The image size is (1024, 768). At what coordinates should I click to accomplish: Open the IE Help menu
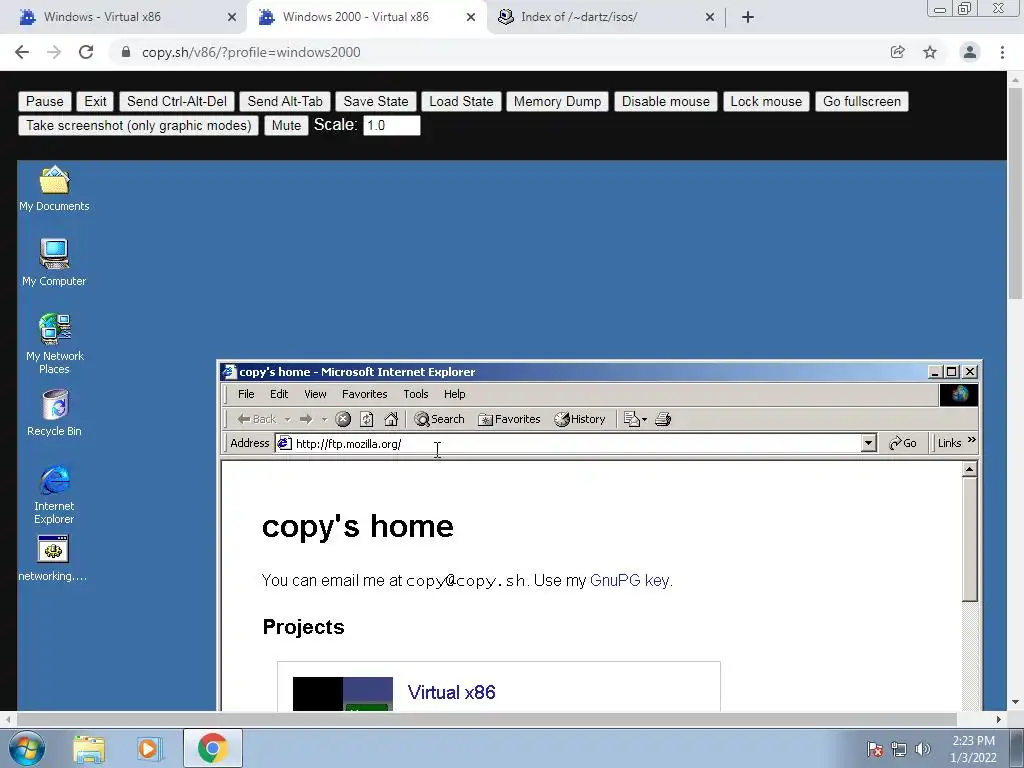click(x=455, y=394)
